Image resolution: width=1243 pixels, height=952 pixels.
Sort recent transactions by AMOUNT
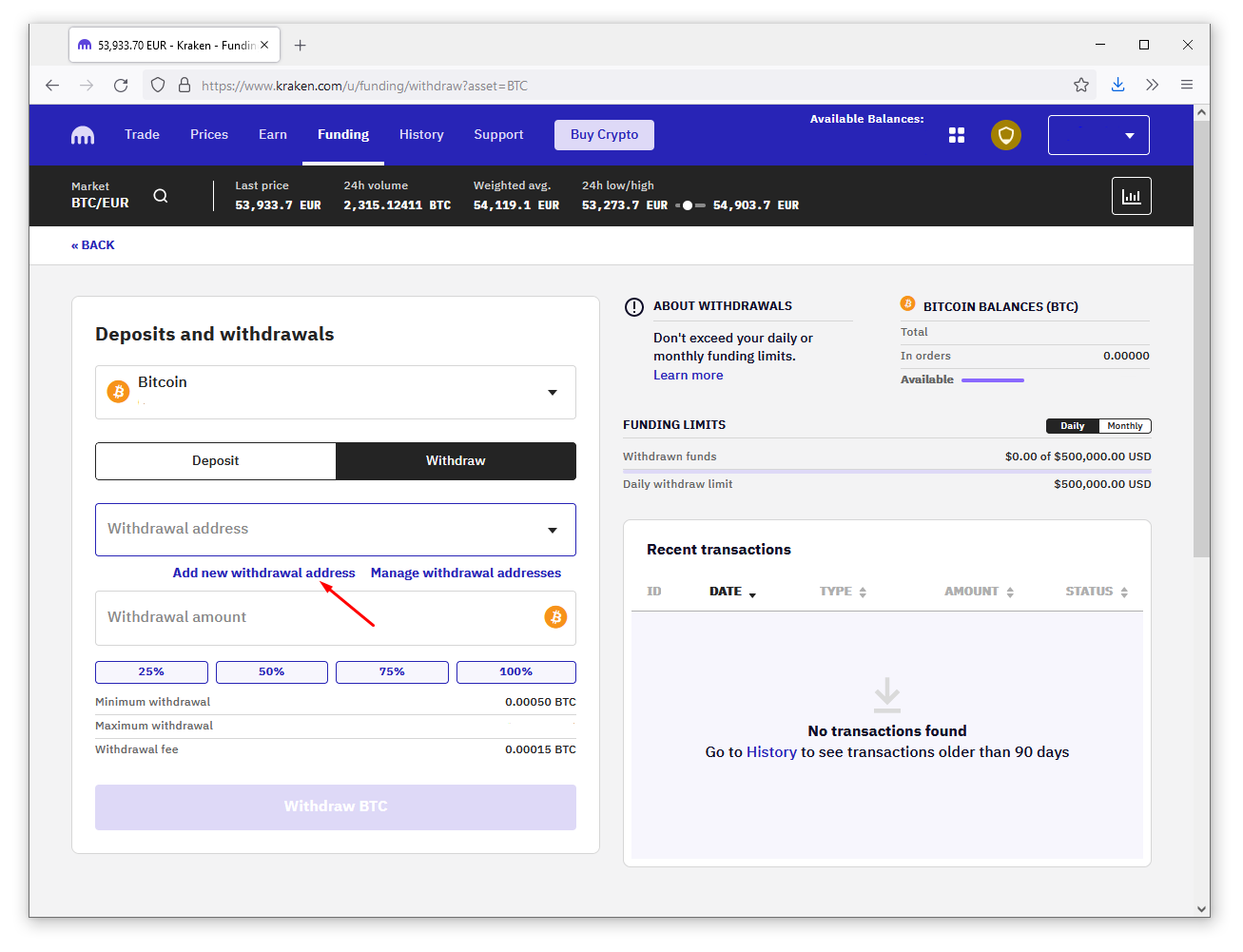(980, 592)
